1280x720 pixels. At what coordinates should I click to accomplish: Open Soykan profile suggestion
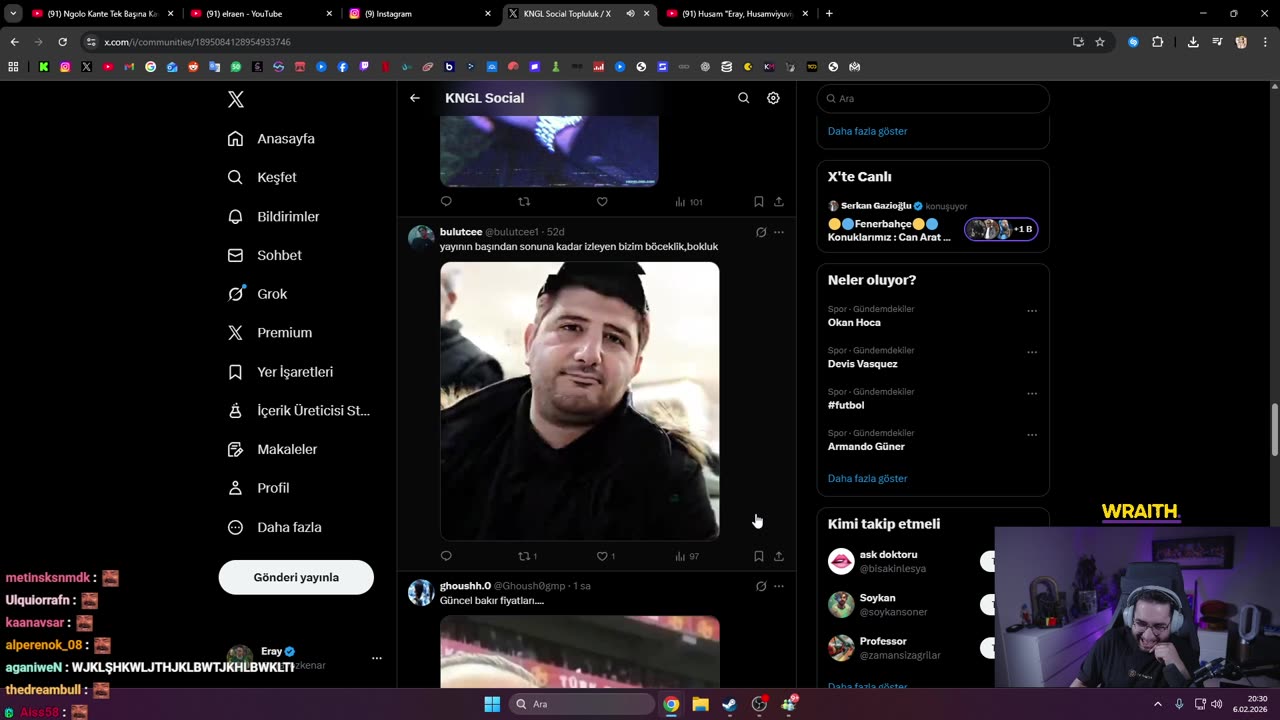coord(877,598)
